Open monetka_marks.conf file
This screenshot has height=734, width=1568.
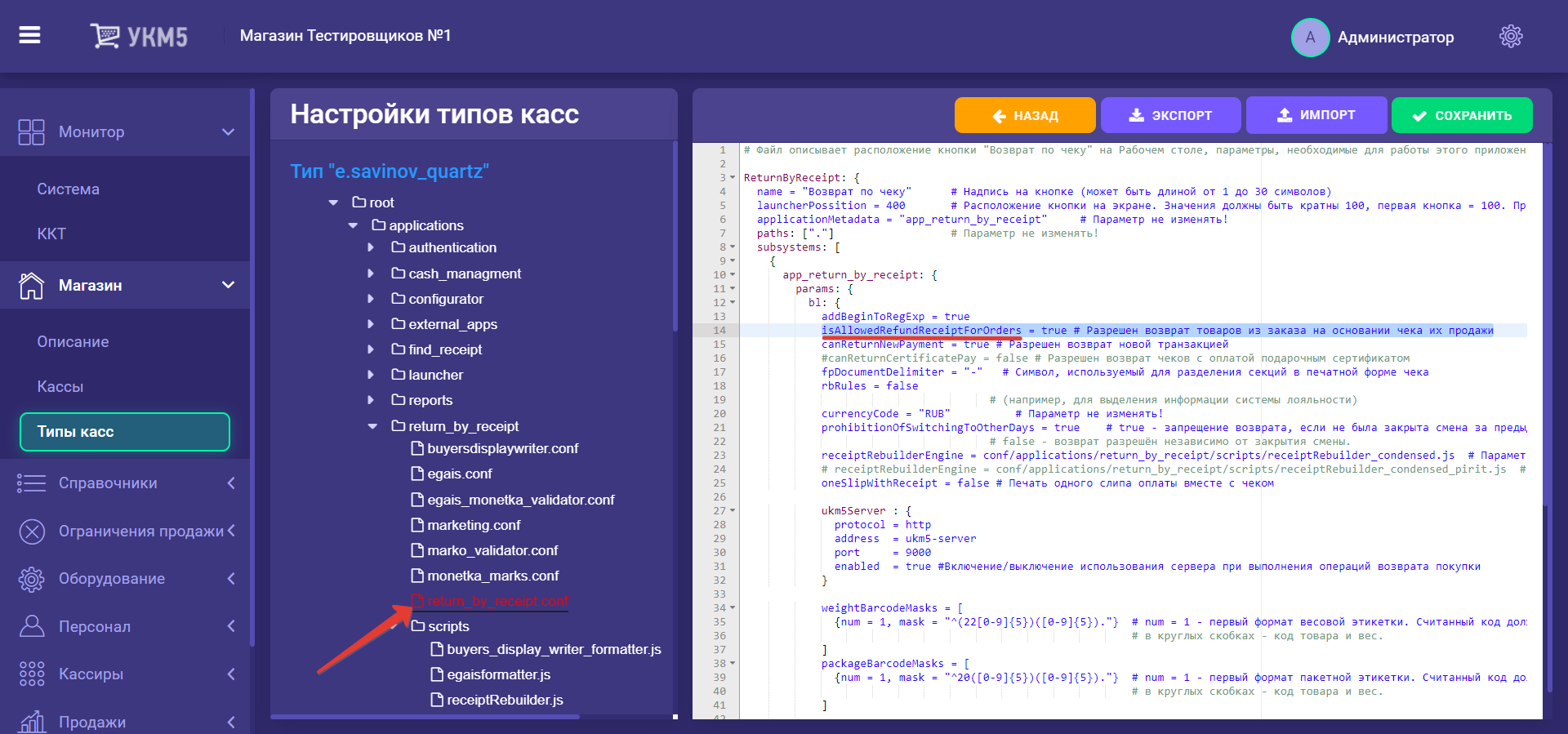click(493, 576)
